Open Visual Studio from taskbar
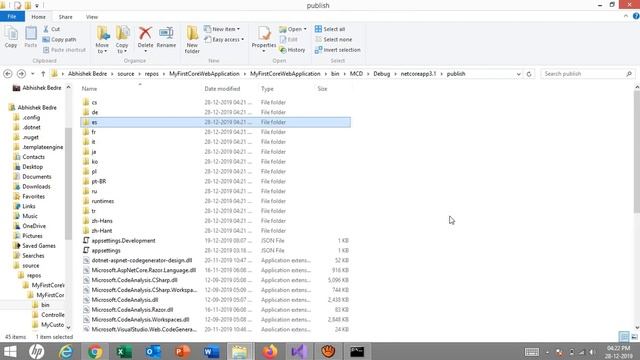Viewport: 640px width, 360px height. click(x=299, y=351)
